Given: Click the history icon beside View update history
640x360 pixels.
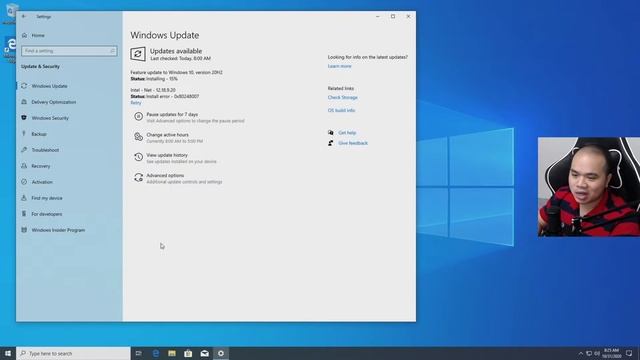Looking at the screenshot, I should [x=138, y=157].
